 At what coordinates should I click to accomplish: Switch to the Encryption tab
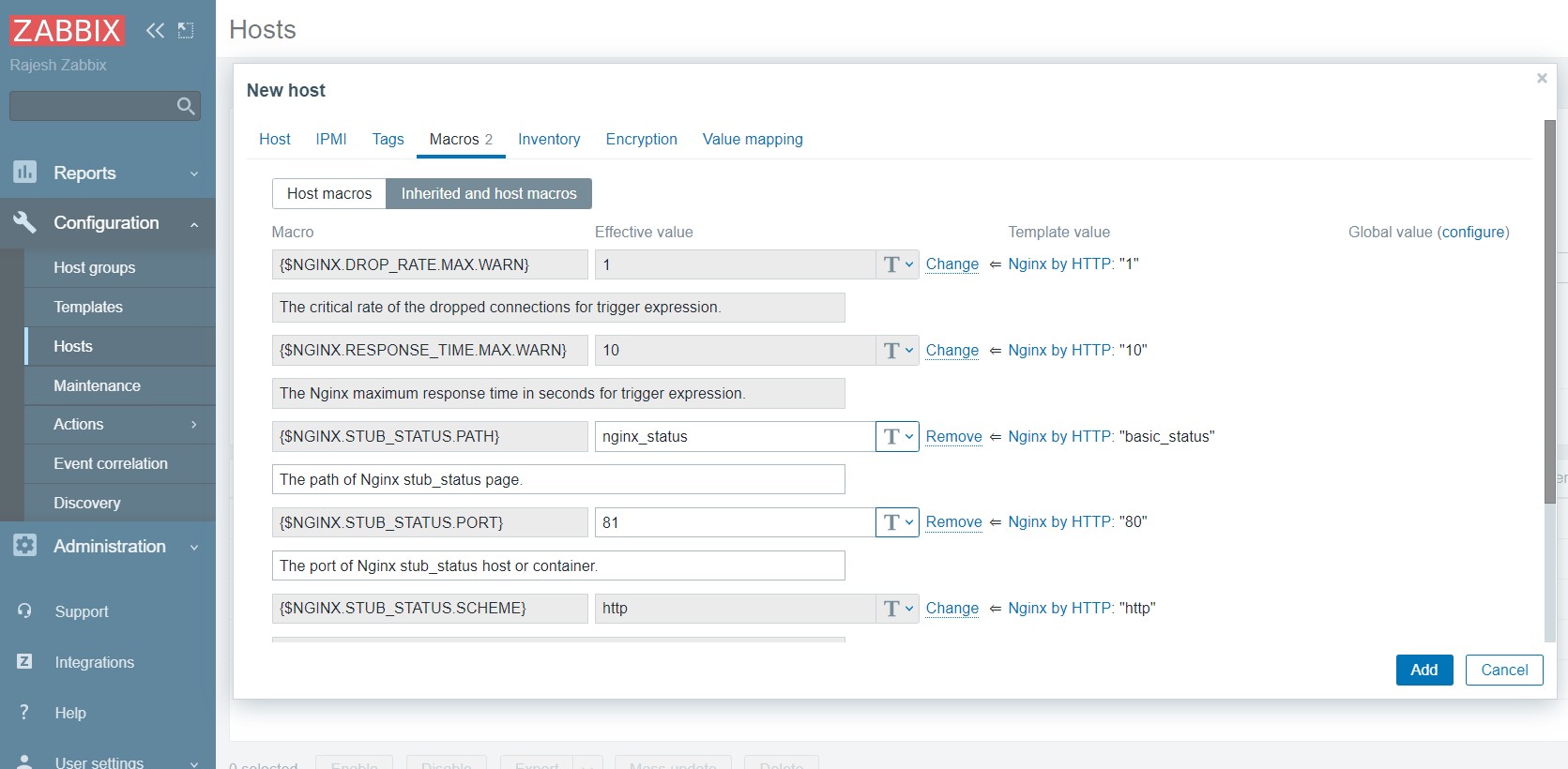[x=641, y=139]
